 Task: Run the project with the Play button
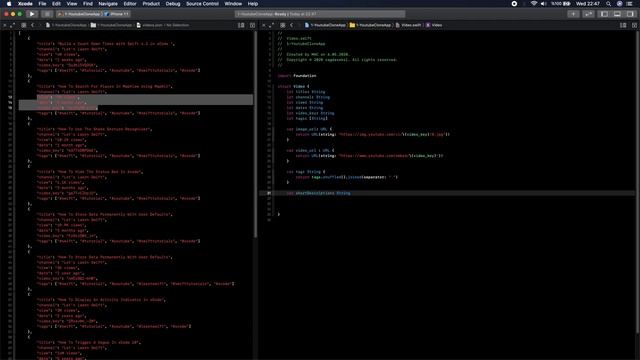(32, 14)
